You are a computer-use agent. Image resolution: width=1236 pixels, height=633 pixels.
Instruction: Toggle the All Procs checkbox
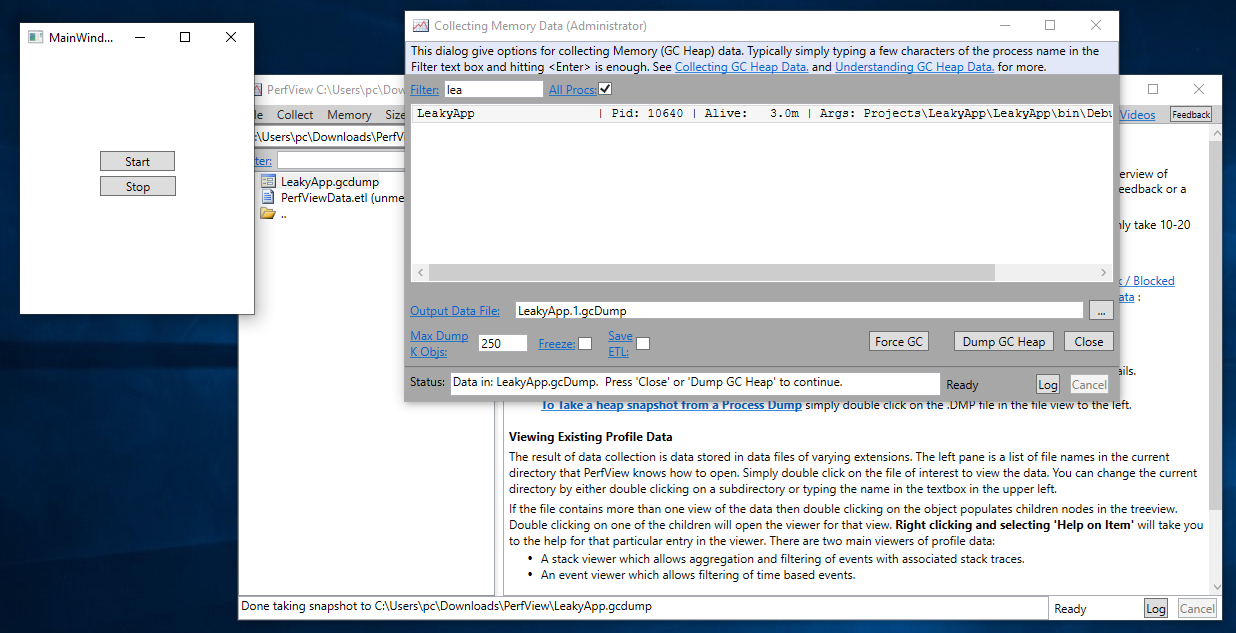[605, 90]
